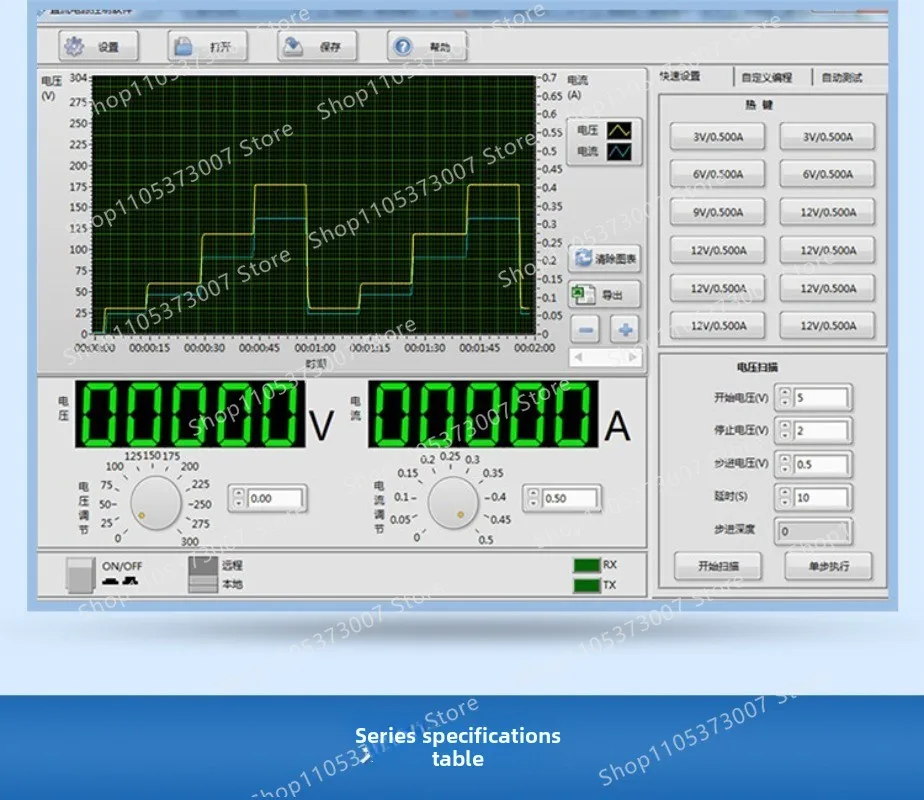Select the right-column 6V/0.500A hotkey
The width and height of the screenshot is (924, 800).
pos(827,174)
